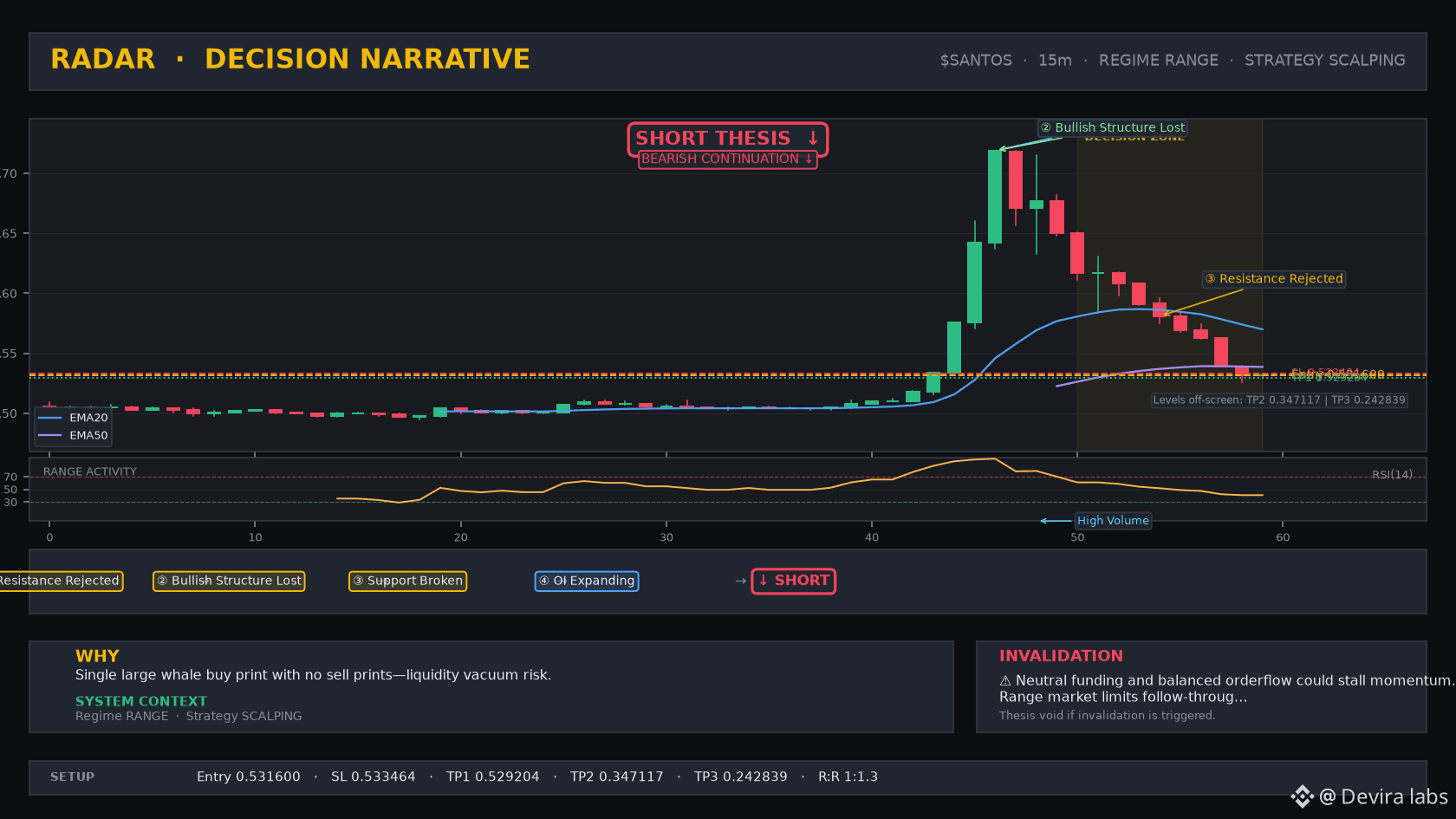The height and width of the screenshot is (819, 1456).
Task: Click the OI Expanding step chip
Action: pyautogui.click(x=587, y=581)
